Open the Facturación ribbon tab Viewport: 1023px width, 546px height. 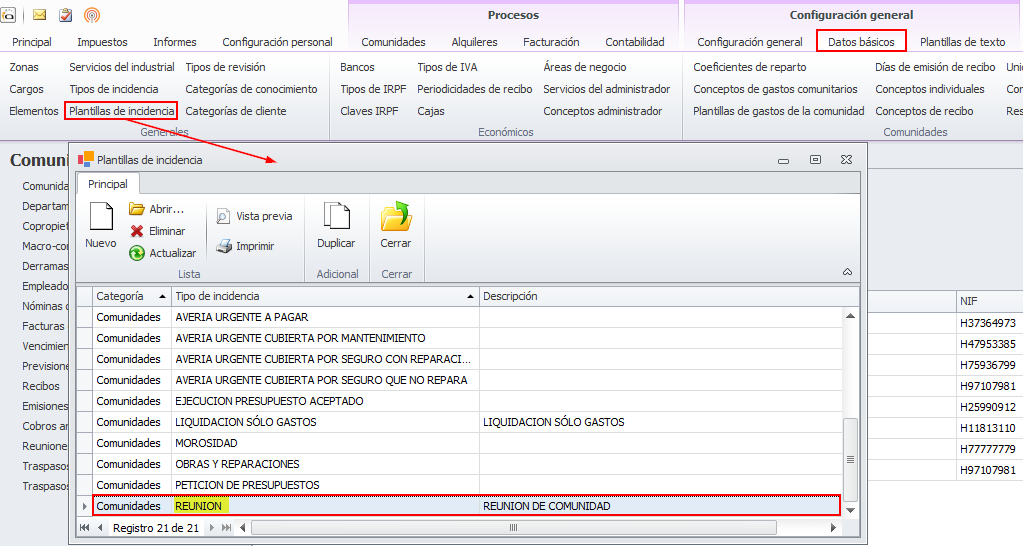pyautogui.click(x=551, y=42)
